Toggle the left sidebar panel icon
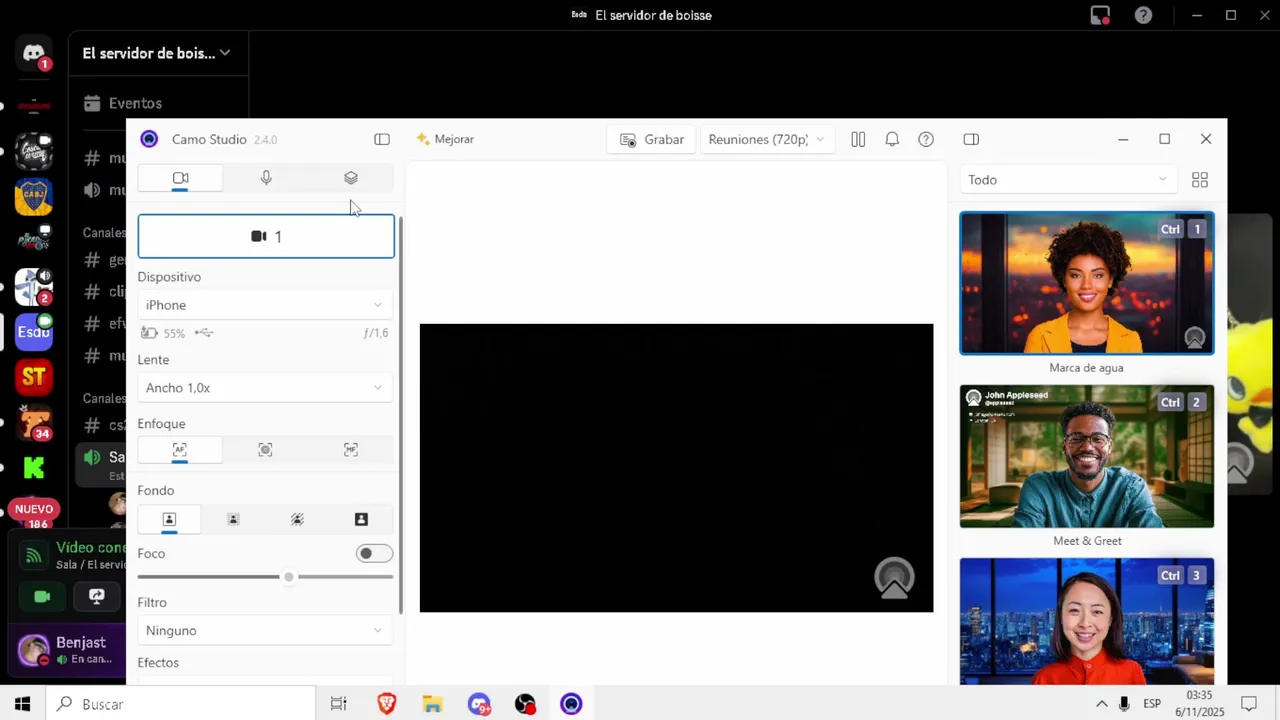Screen dimensions: 1280x720 382,139
